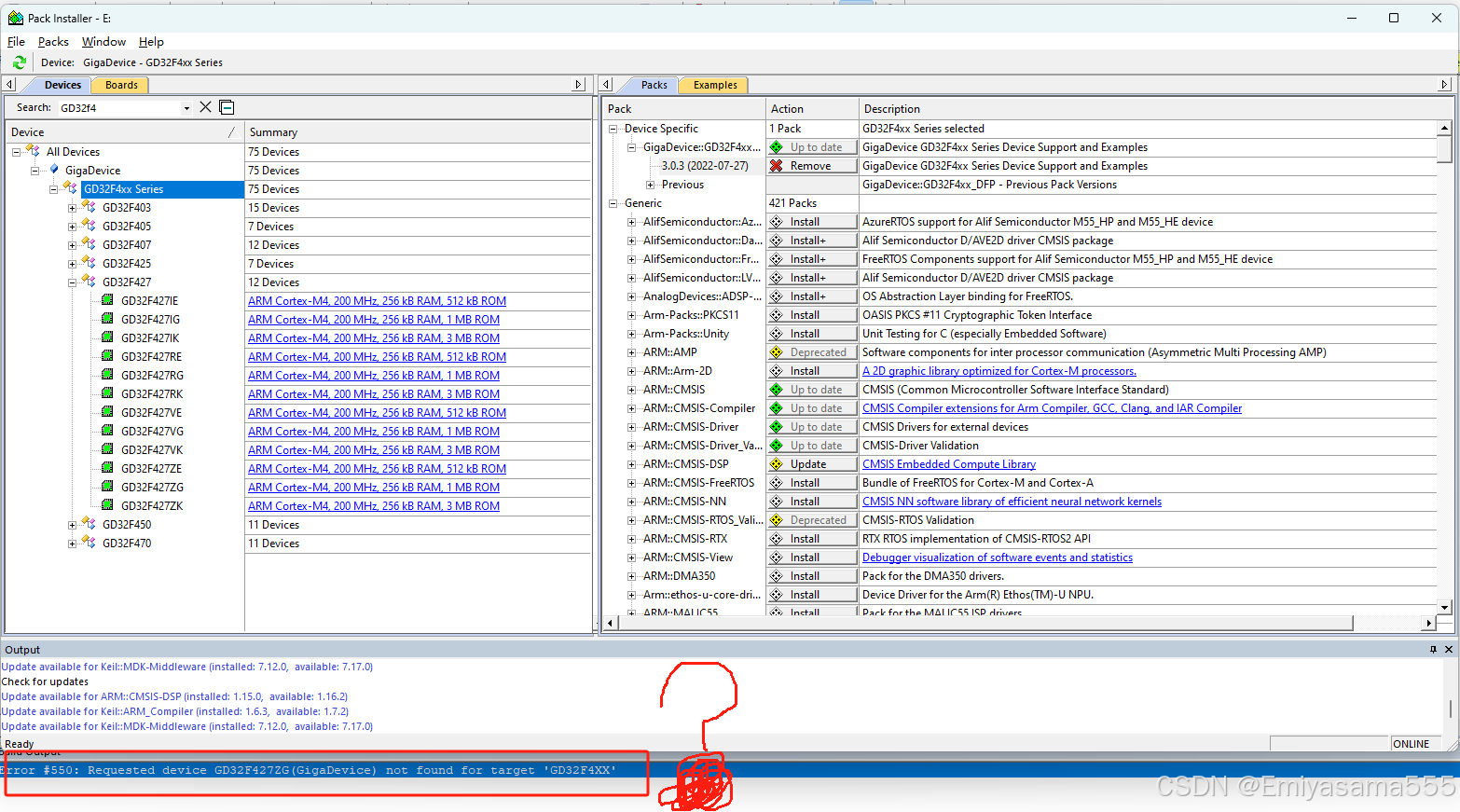Switch to the Examples tab
Image resolution: width=1460 pixels, height=812 pixels.
tap(715, 85)
